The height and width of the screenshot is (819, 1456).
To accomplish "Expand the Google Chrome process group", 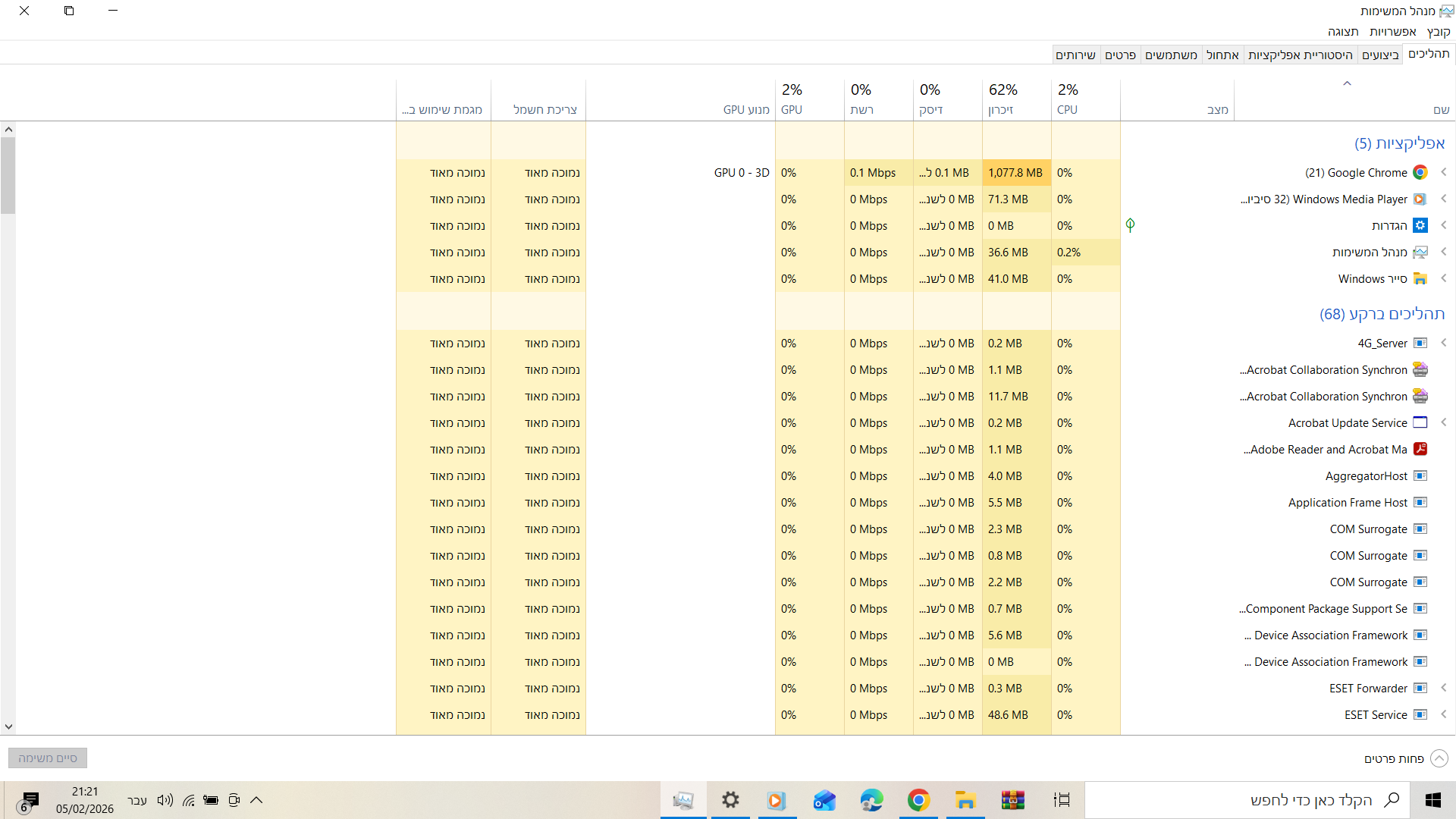I will [1444, 172].
